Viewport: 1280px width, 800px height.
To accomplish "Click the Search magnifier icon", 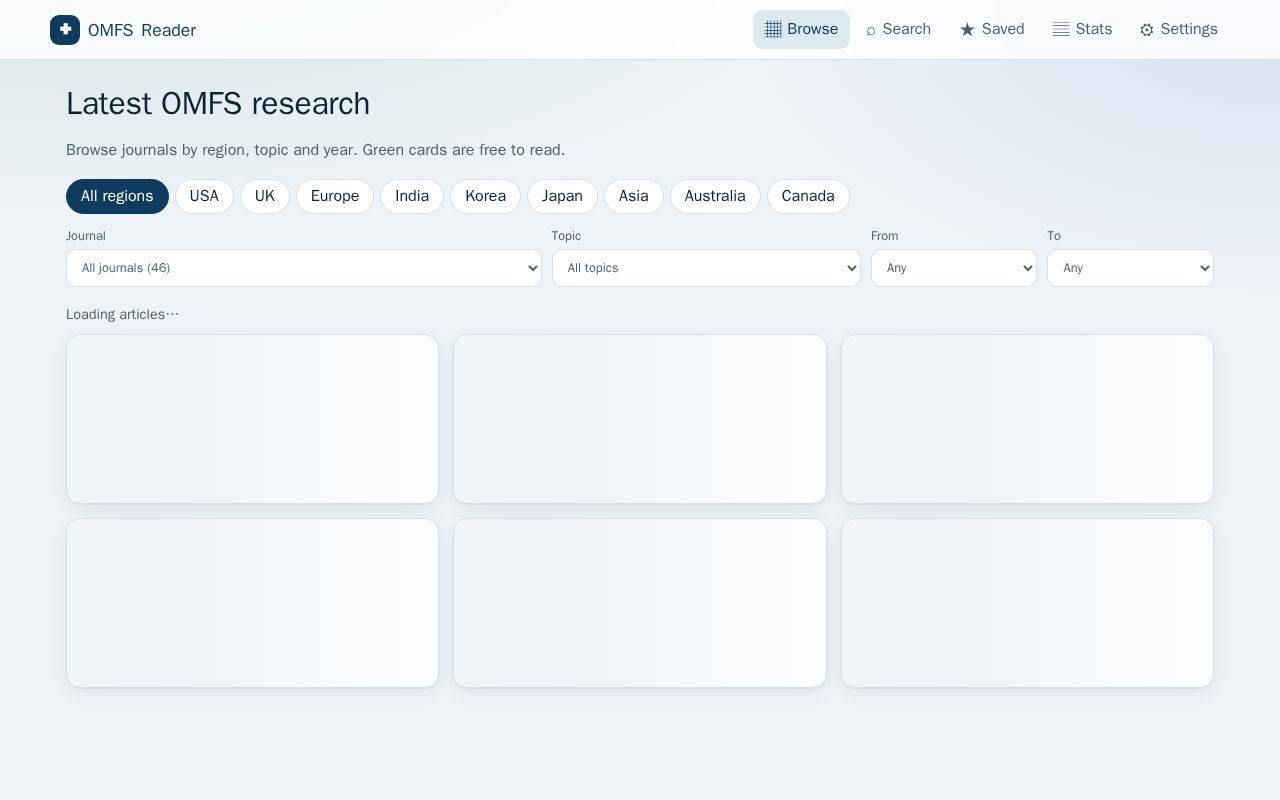I will coord(871,30).
